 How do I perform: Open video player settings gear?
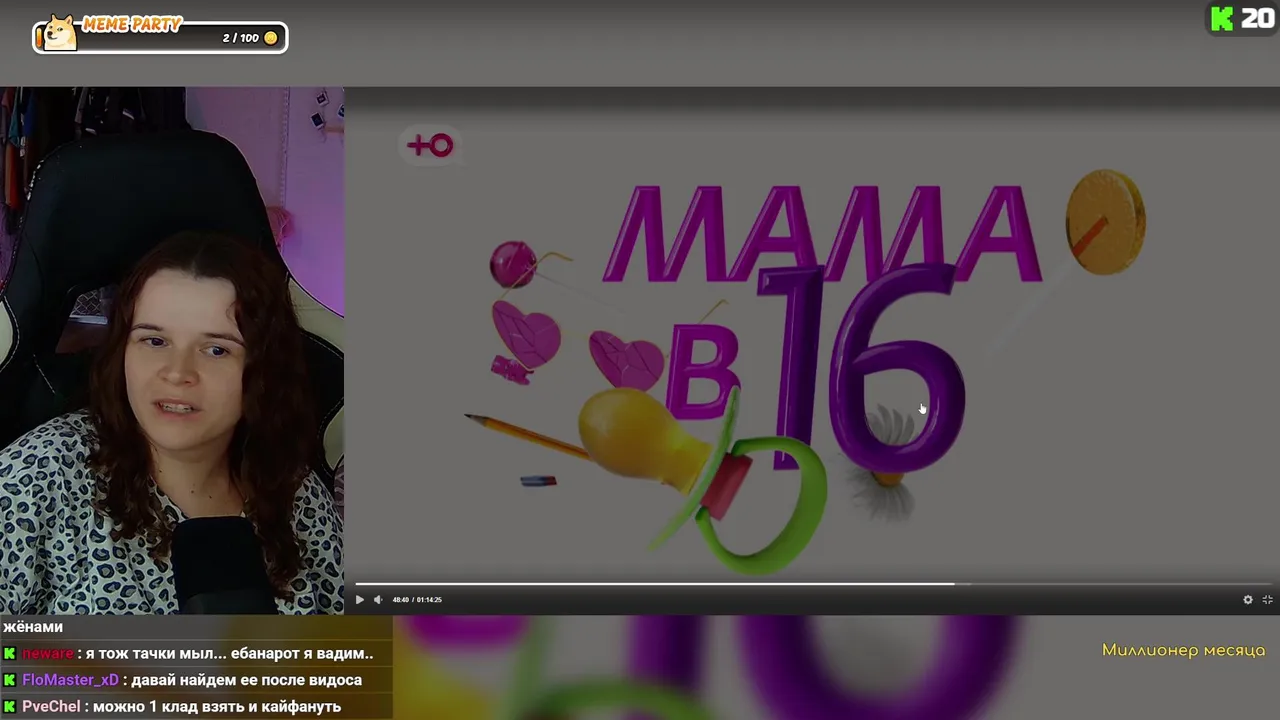[1248, 600]
